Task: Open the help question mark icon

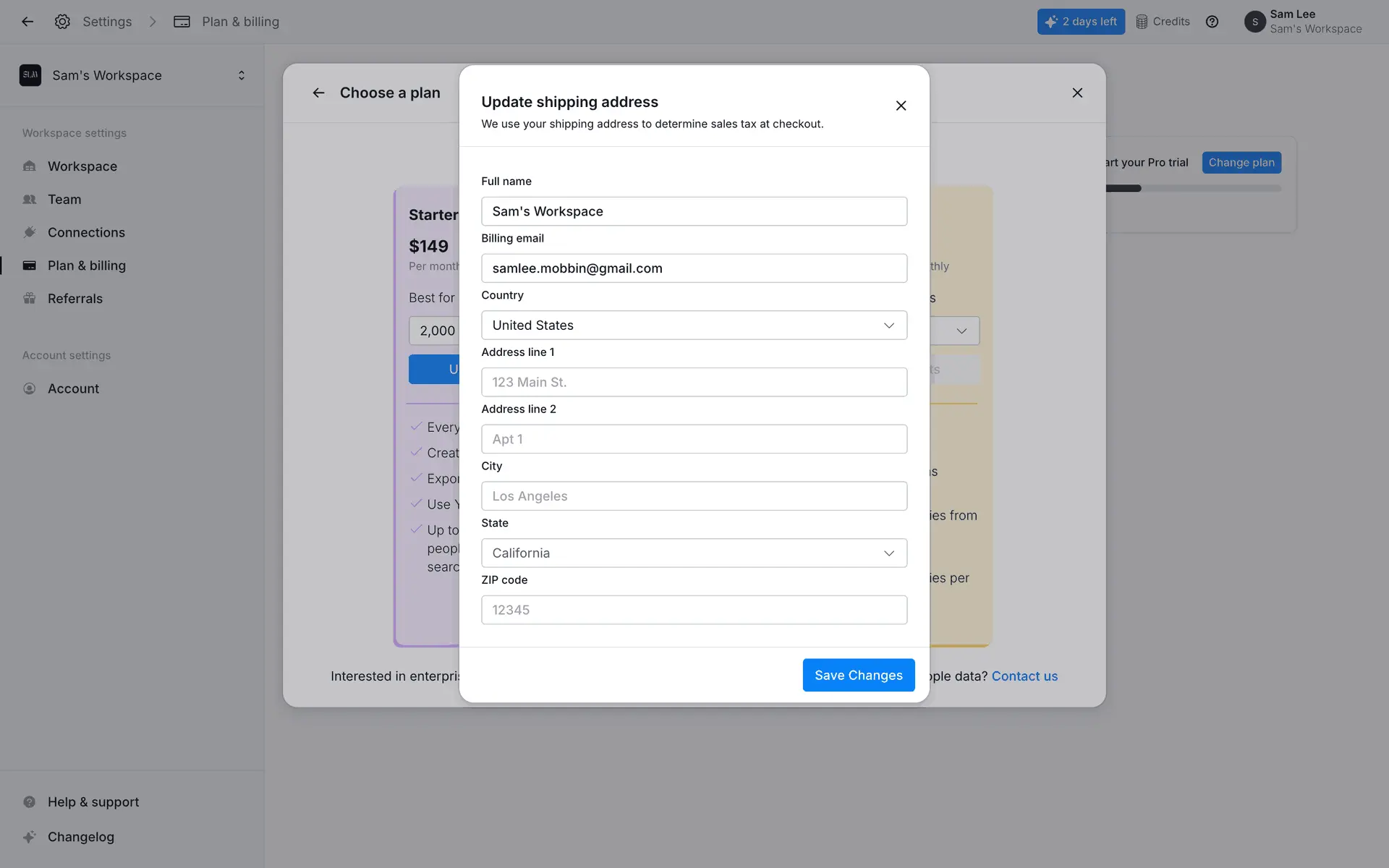Action: [x=1212, y=22]
